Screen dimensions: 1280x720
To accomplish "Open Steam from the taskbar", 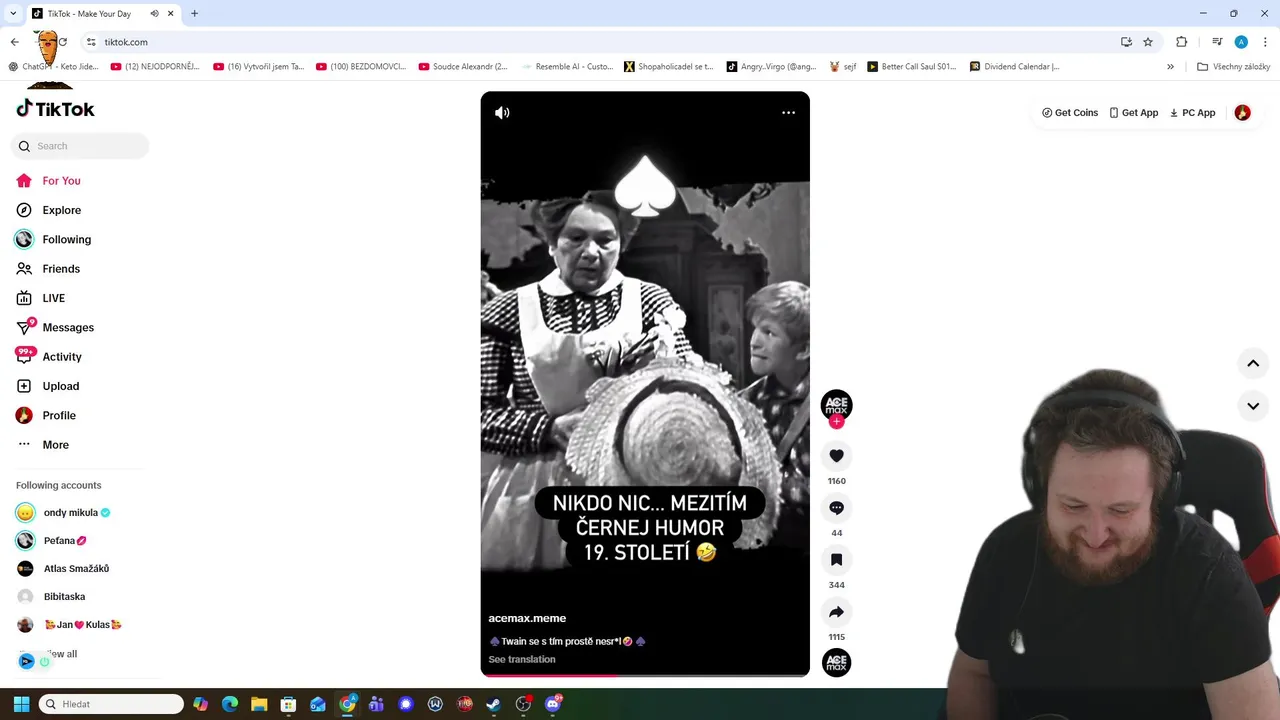I will (494, 704).
